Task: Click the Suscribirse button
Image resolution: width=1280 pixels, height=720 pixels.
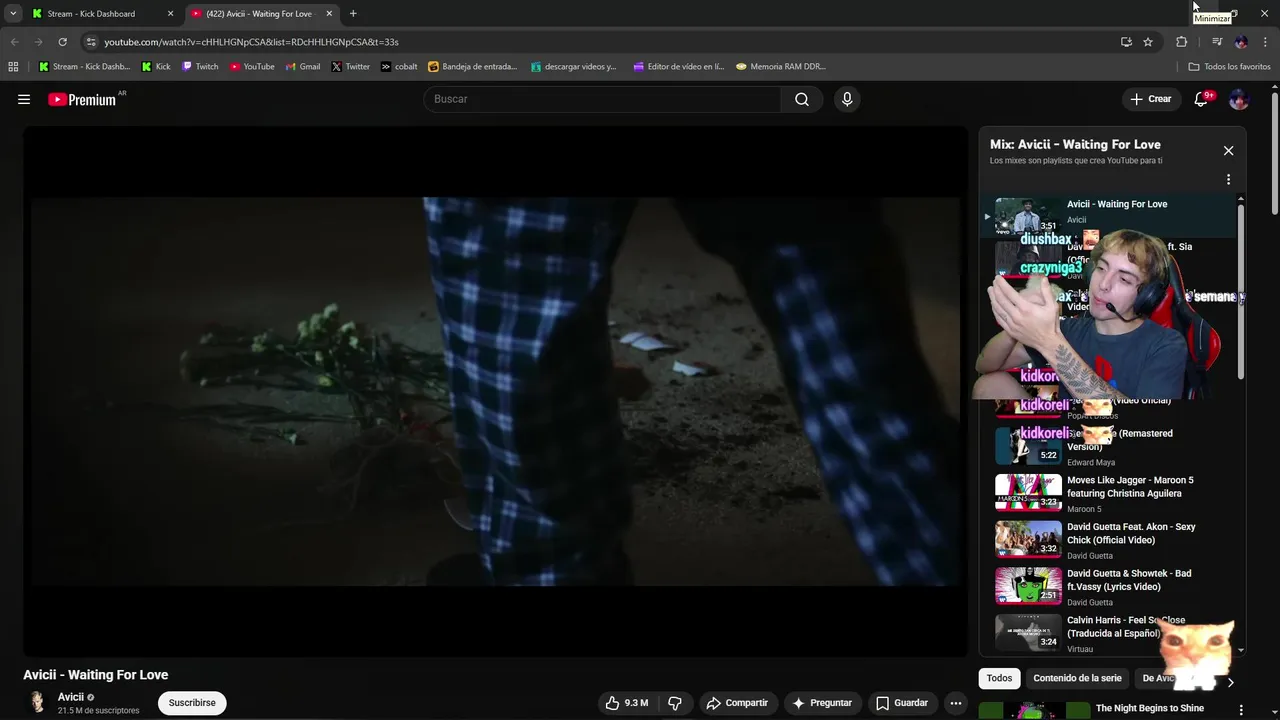Action: 192,703
